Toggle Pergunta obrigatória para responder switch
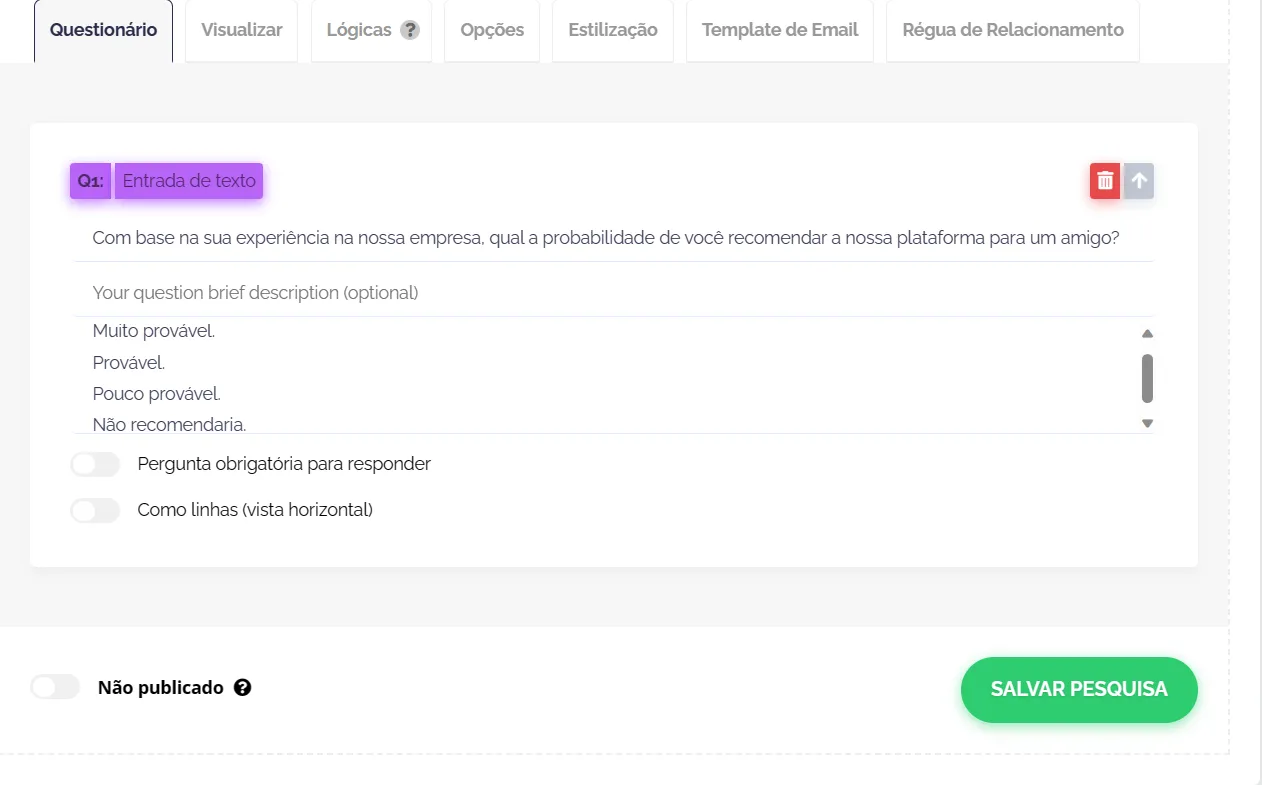Image resolution: width=1262 pixels, height=785 pixels. tap(95, 464)
